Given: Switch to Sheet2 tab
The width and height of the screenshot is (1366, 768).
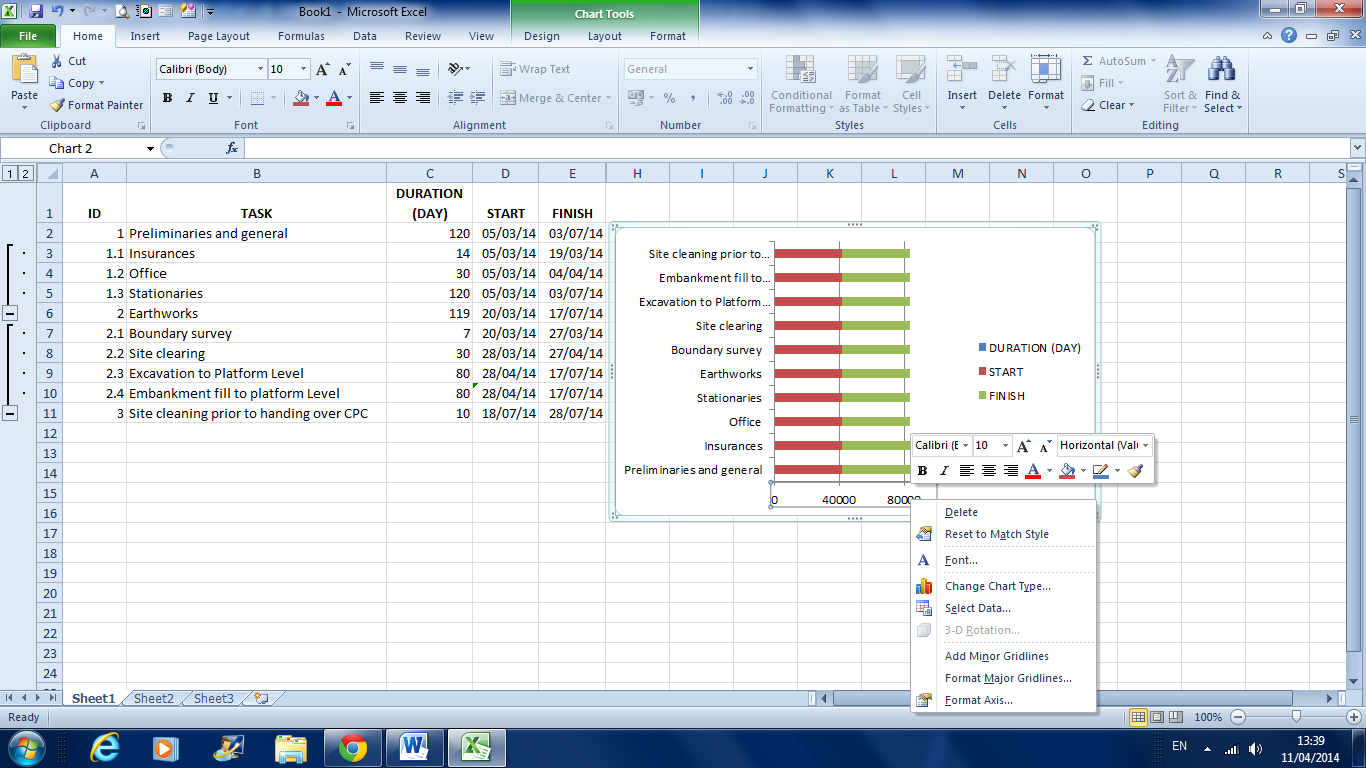Looking at the screenshot, I should (154, 699).
